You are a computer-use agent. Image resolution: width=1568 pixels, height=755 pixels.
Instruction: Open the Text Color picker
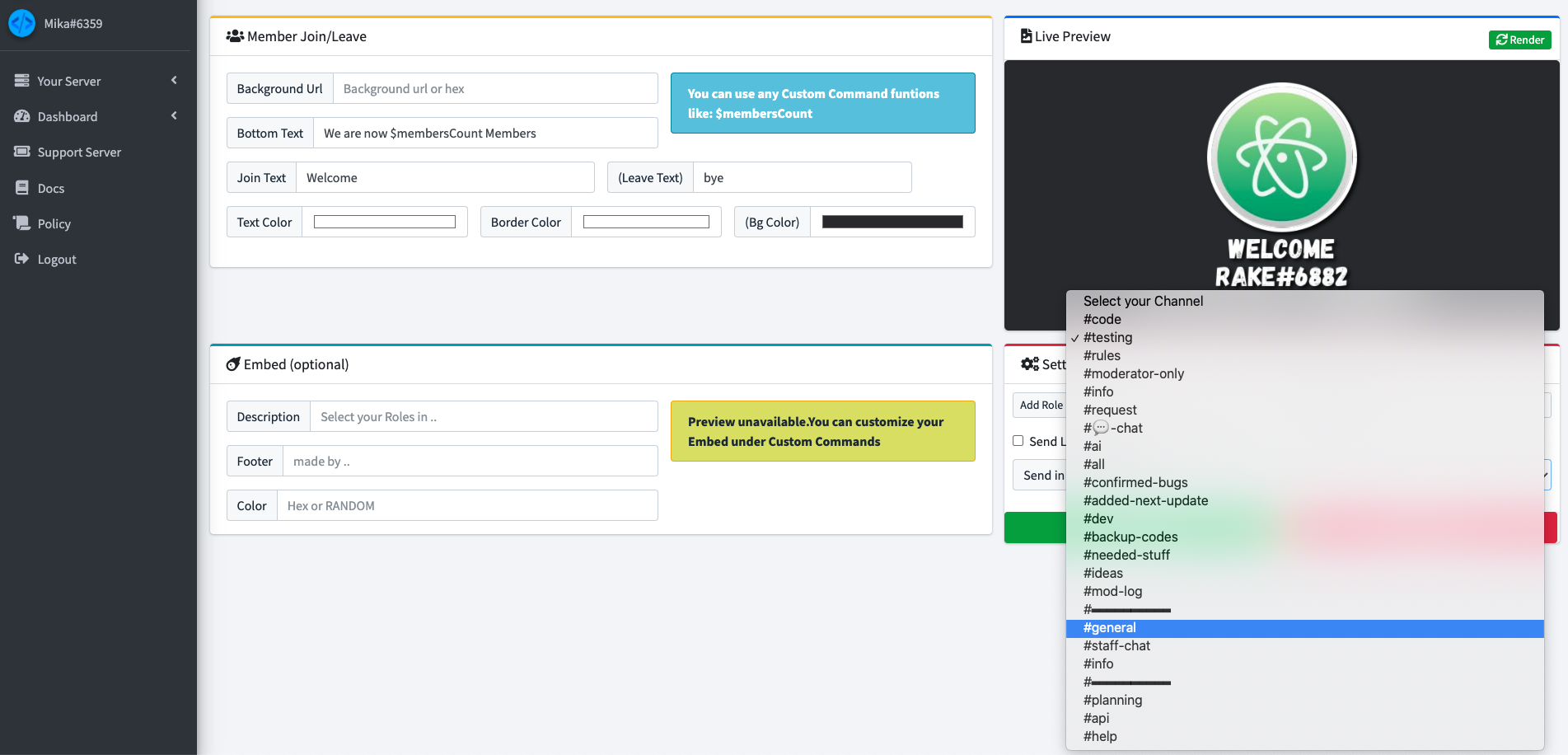[385, 222]
